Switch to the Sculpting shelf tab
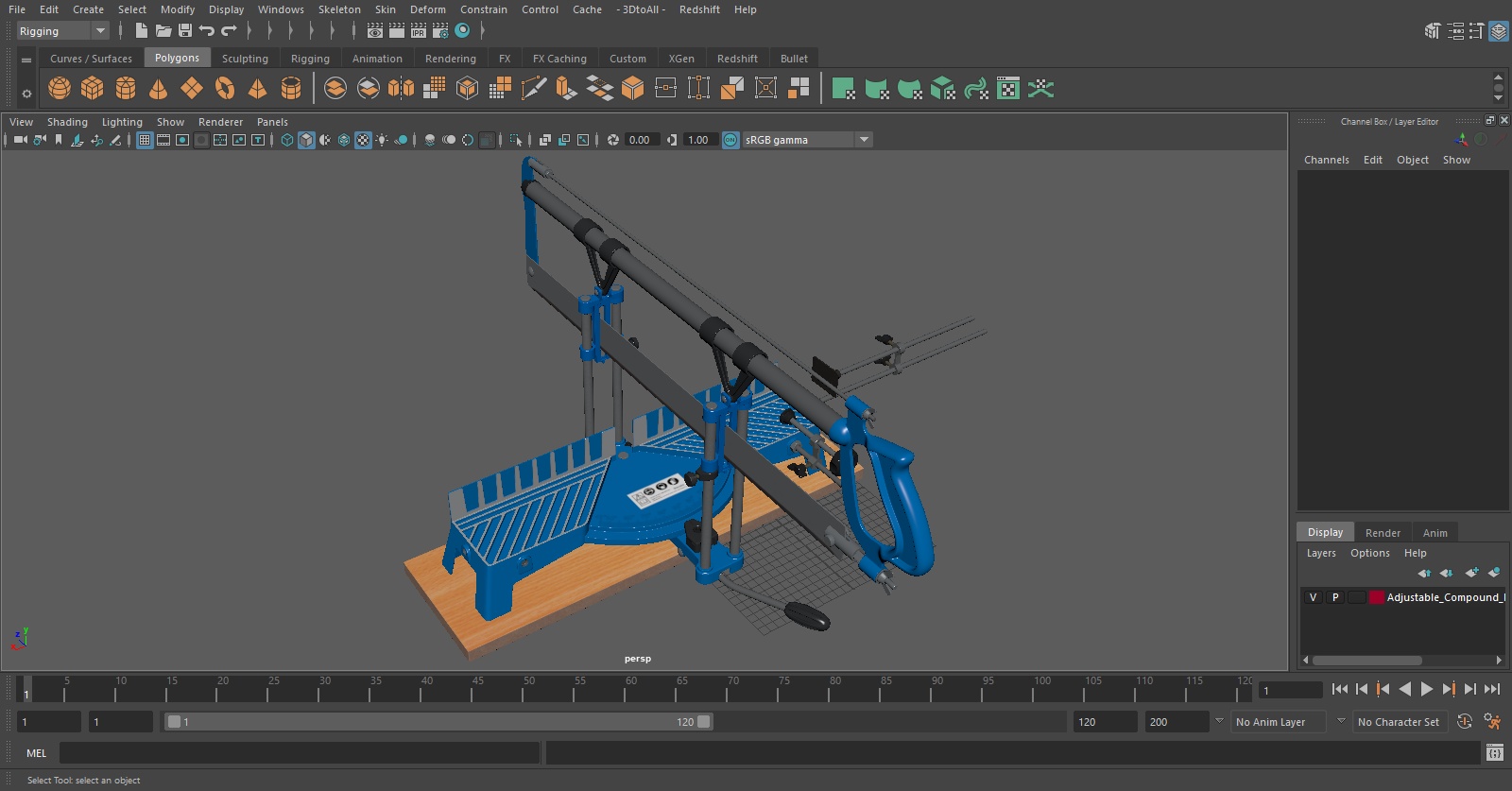1512x791 pixels. pos(245,59)
